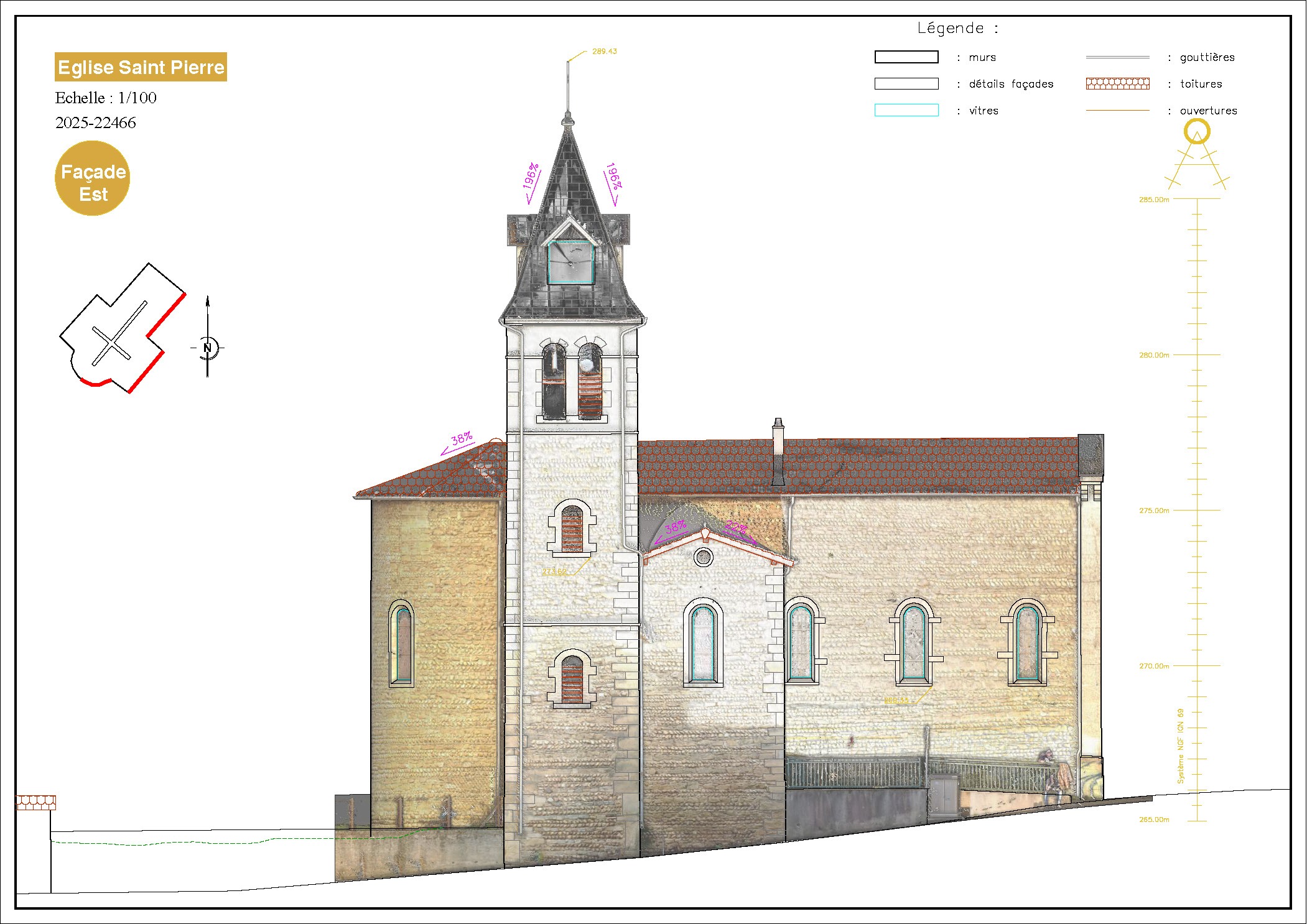Viewport: 1307px width, 924px height.
Task: Click the 285.00m elevation scale label
Action: click(1153, 200)
